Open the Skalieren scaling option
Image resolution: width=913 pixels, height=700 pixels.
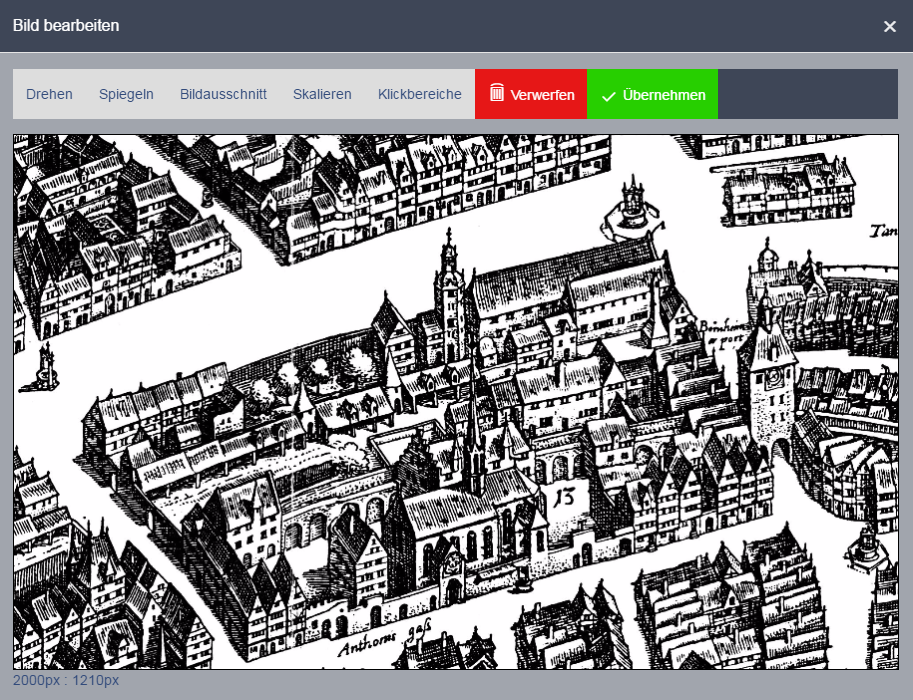coord(322,94)
